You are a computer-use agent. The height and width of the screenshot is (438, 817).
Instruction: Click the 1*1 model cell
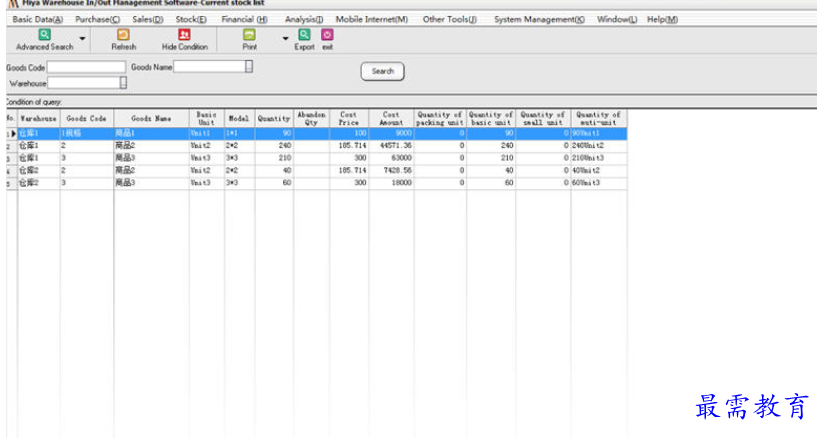coord(239,133)
